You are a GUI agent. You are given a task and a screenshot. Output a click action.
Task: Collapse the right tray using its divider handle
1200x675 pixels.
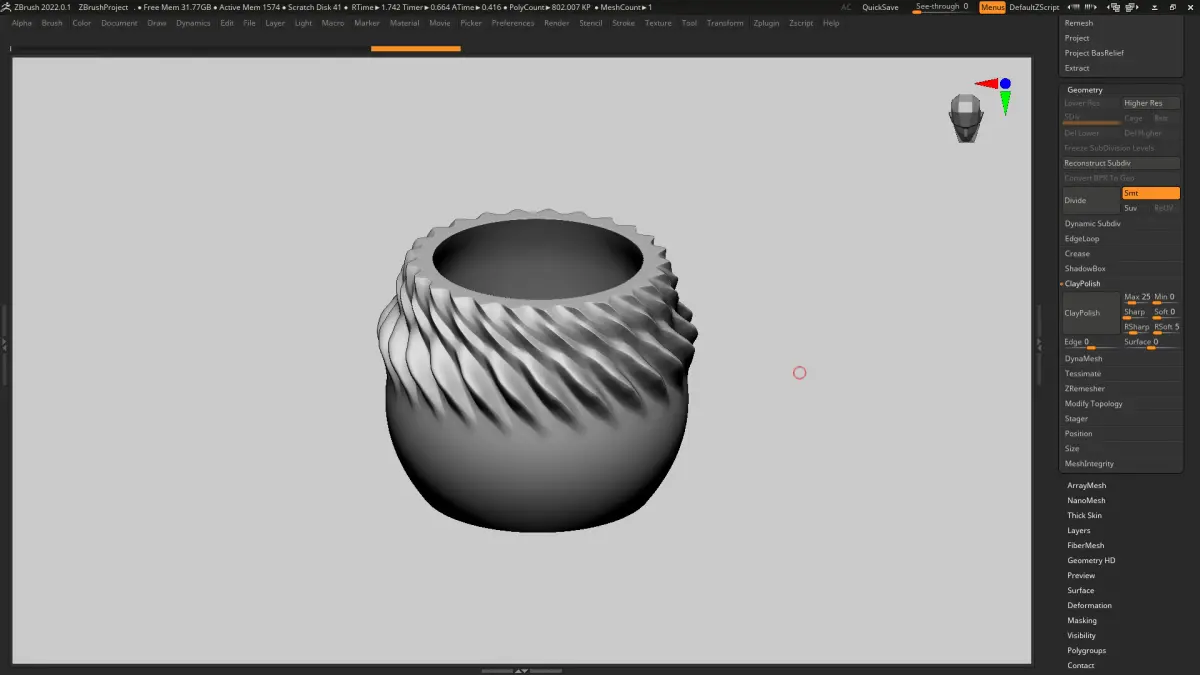coord(1040,343)
